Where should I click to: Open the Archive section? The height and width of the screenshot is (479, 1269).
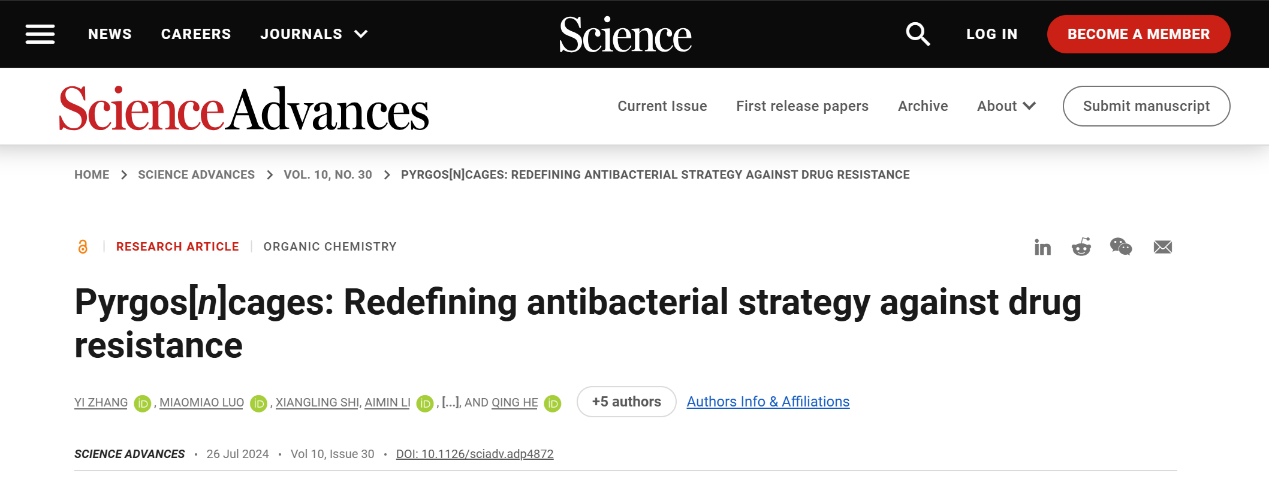coord(922,106)
